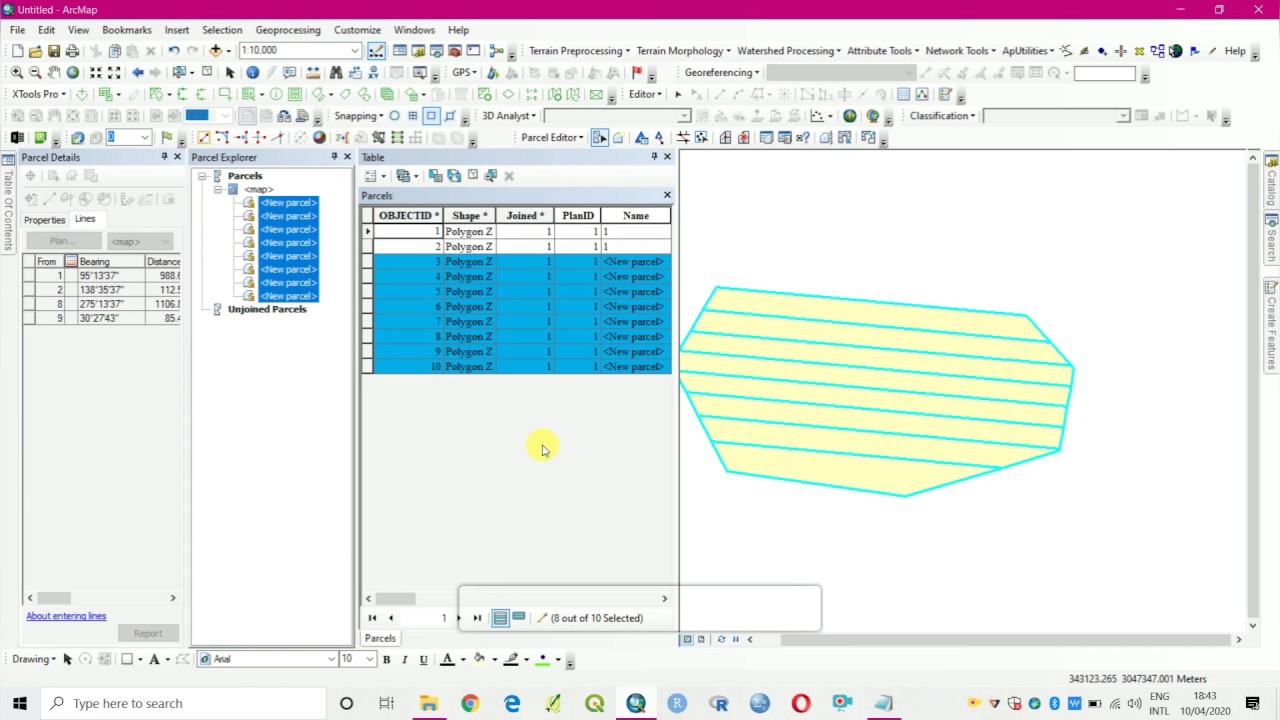Open the XTools Pro dropdown
Image resolution: width=1280 pixels, height=720 pixels.
pyautogui.click(x=39, y=95)
